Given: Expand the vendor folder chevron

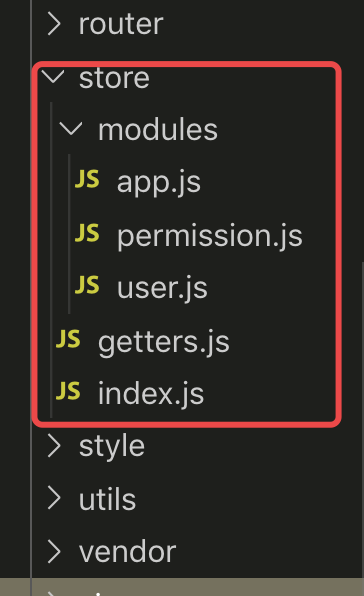Looking at the screenshot, I should pos(54,552).
